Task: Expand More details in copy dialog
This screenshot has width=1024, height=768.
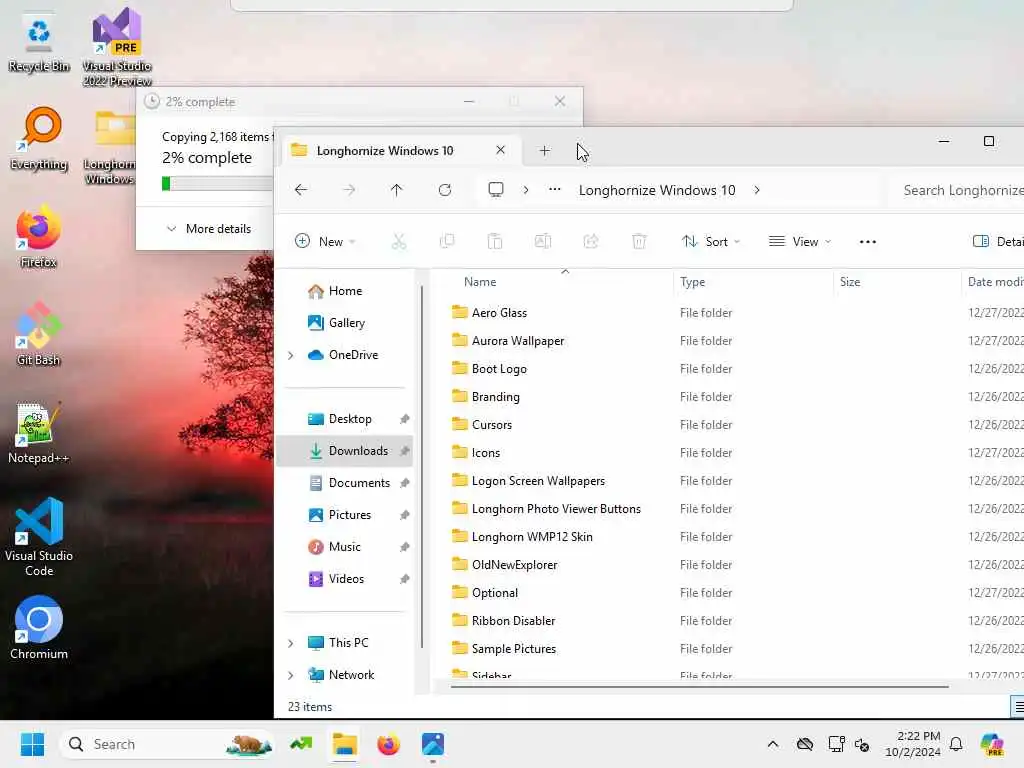Action: (x=209, y=229)
